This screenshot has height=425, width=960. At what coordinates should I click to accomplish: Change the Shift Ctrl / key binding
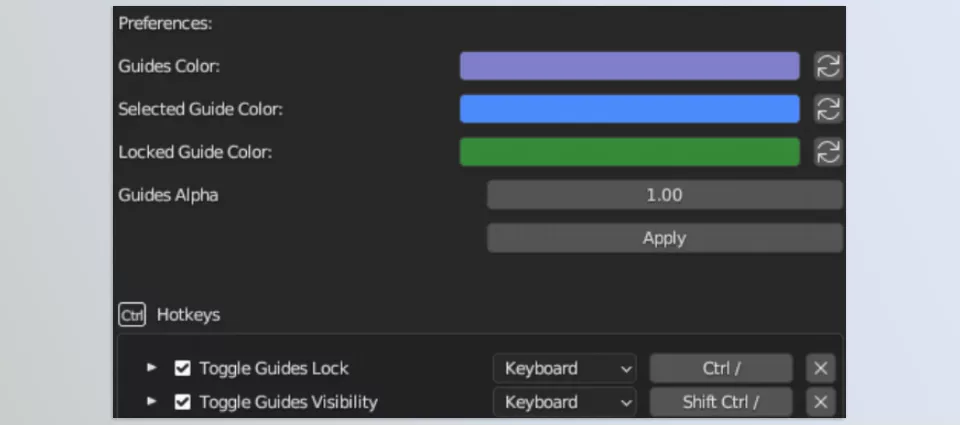(x=721, y=402)
